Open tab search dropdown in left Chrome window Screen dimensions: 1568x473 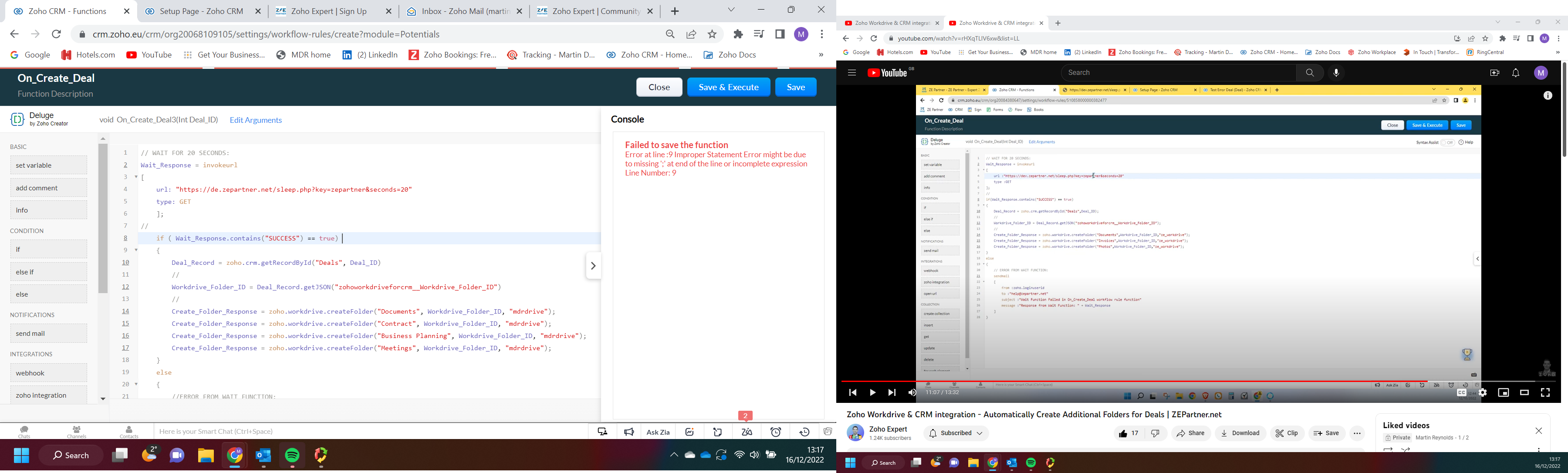(731, 10)
